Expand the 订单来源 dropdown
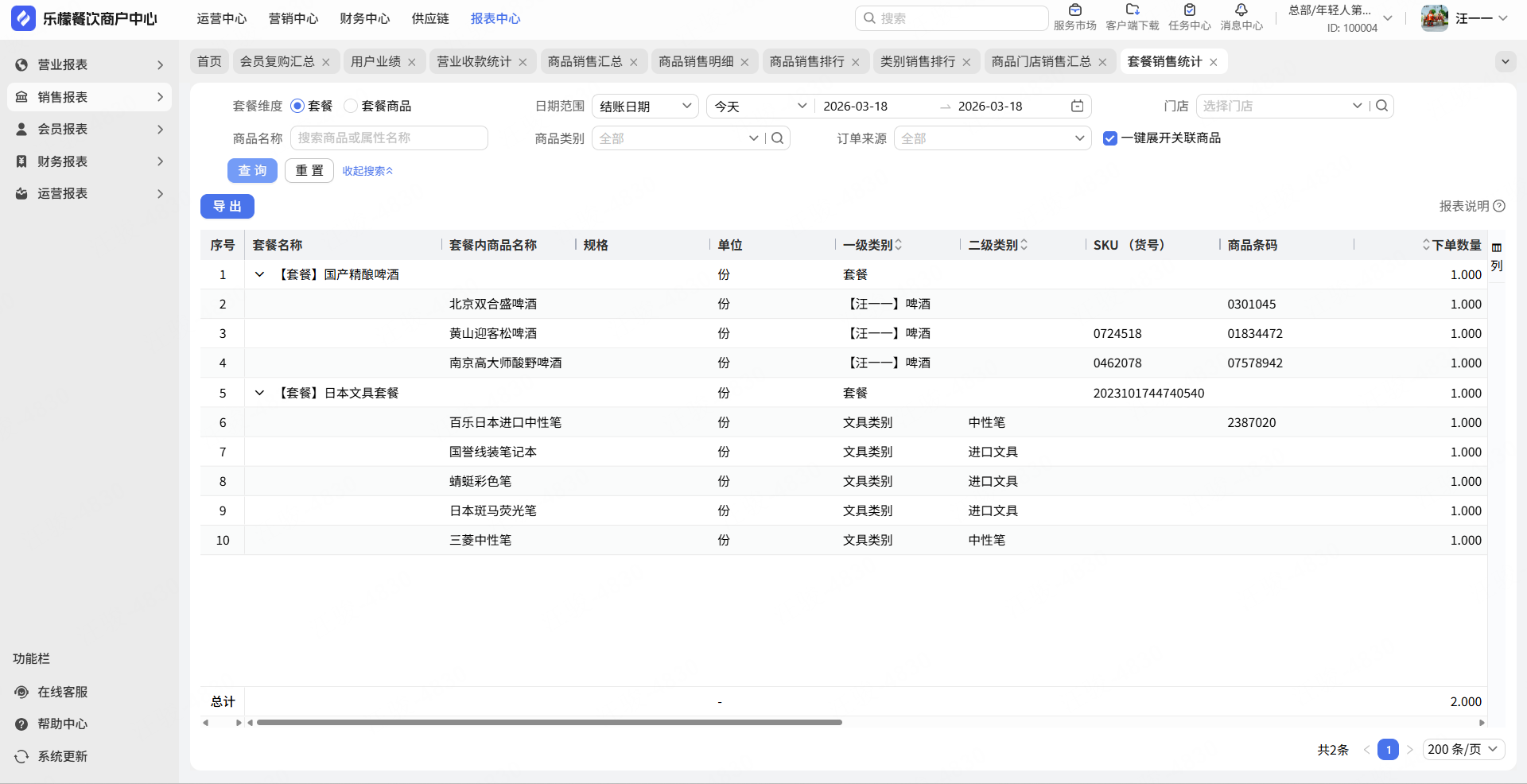Screen dimensions: 1527x784 point(992,138)
